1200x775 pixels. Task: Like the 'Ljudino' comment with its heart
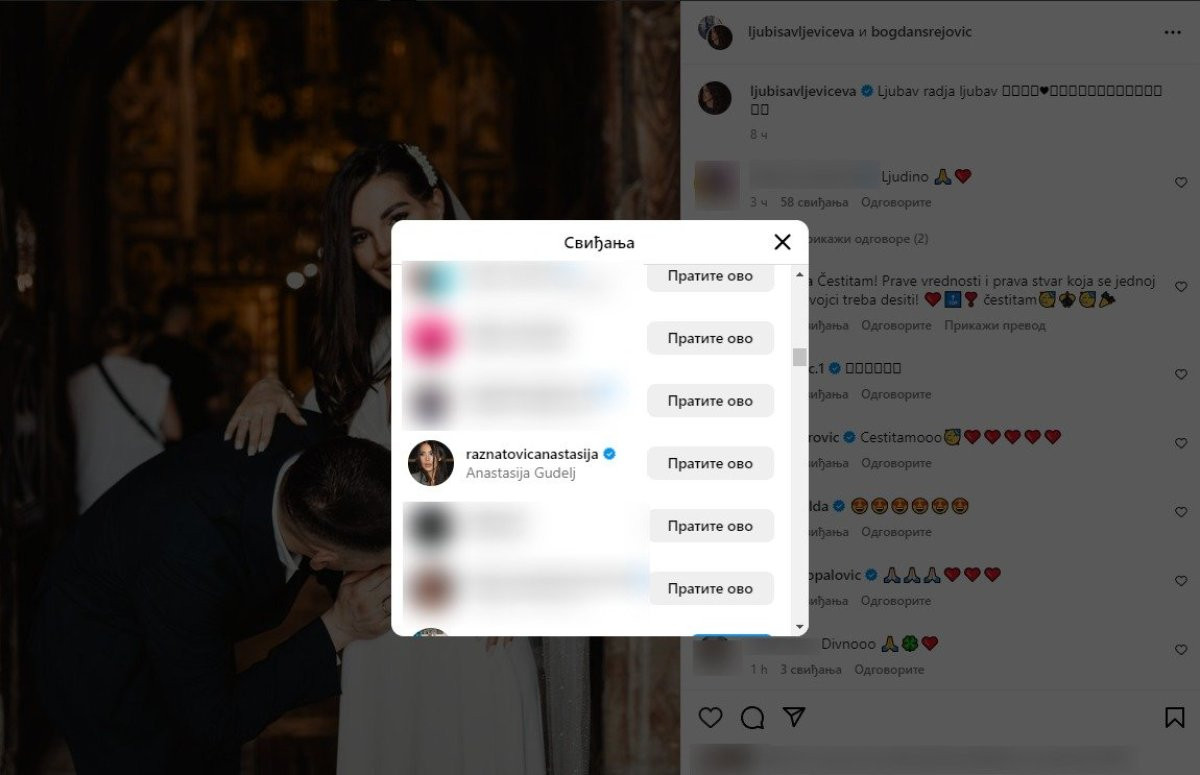pyautogui.click(x=1181, y=183)
